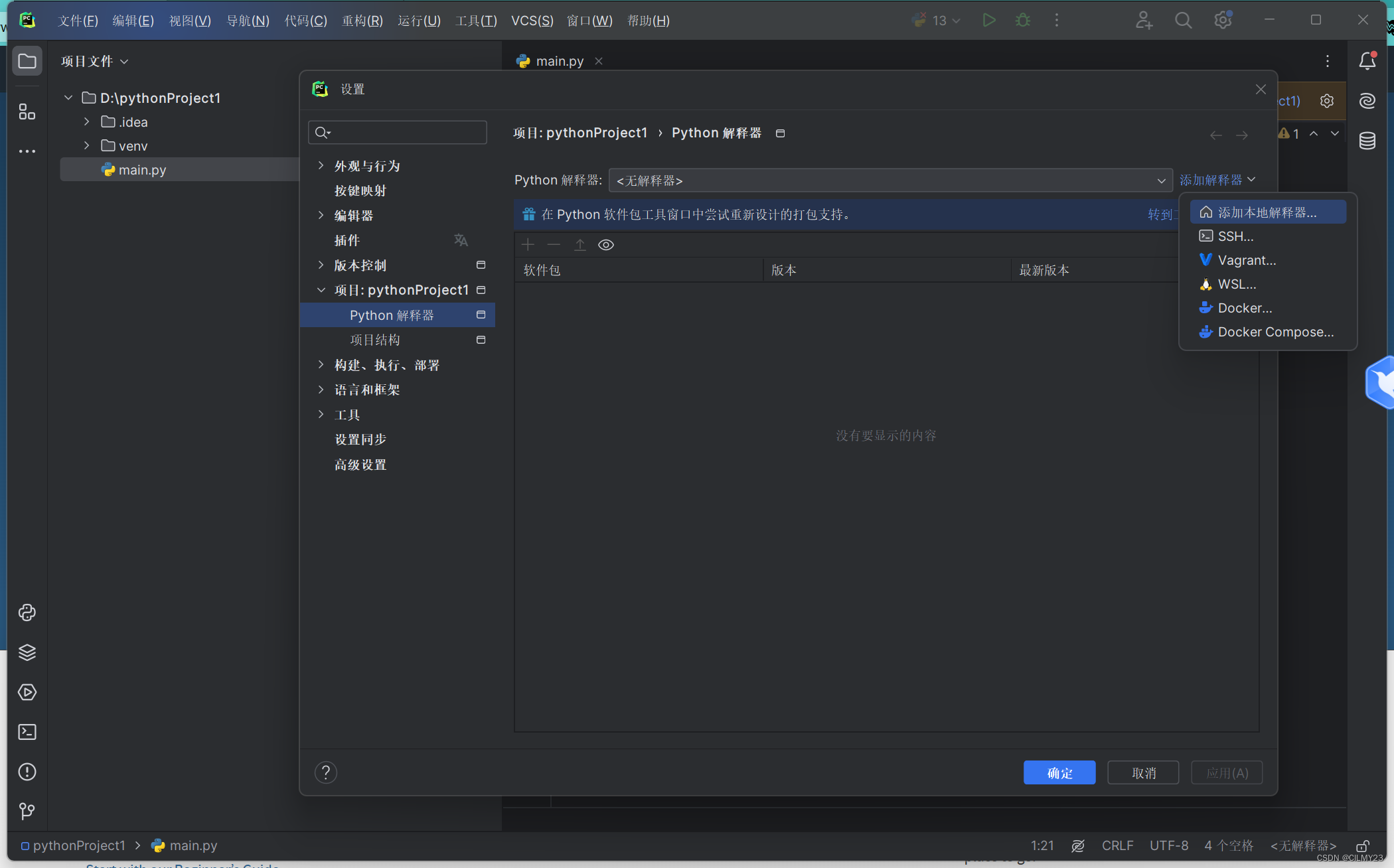
Task: Click UTF-8 encoding in status bar
Action: (x=1169, y=846)
